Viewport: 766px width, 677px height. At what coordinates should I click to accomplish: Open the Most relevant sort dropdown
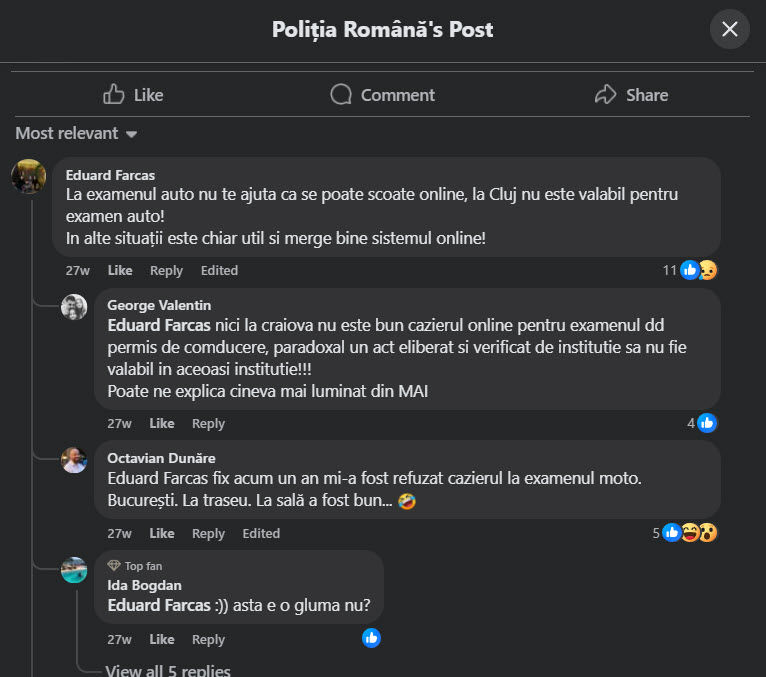click(x=77, y=133)
